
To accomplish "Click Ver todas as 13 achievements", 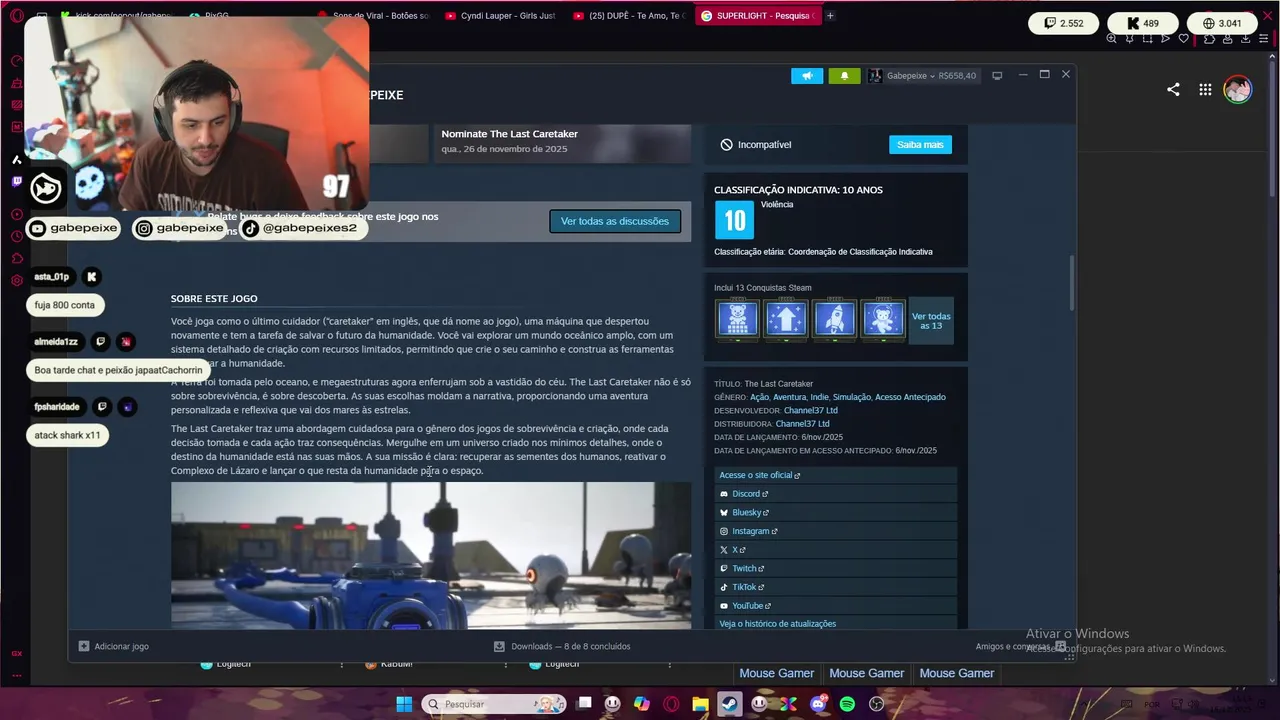I will (x=931, y=320).
